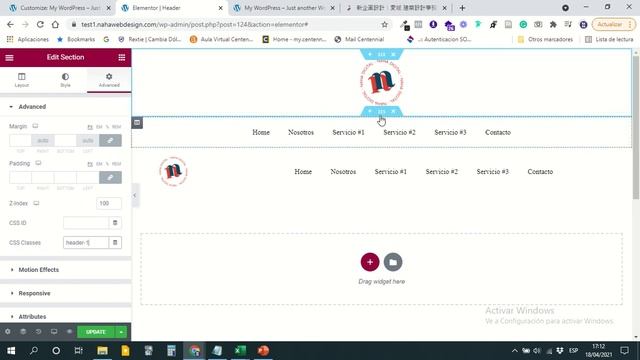
Task: Toggle linked margin values
Action: 110,140
